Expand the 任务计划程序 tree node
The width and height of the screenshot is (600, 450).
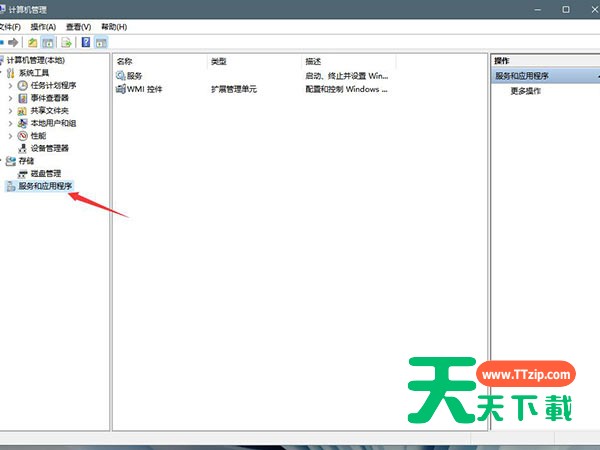pos(10,86)
